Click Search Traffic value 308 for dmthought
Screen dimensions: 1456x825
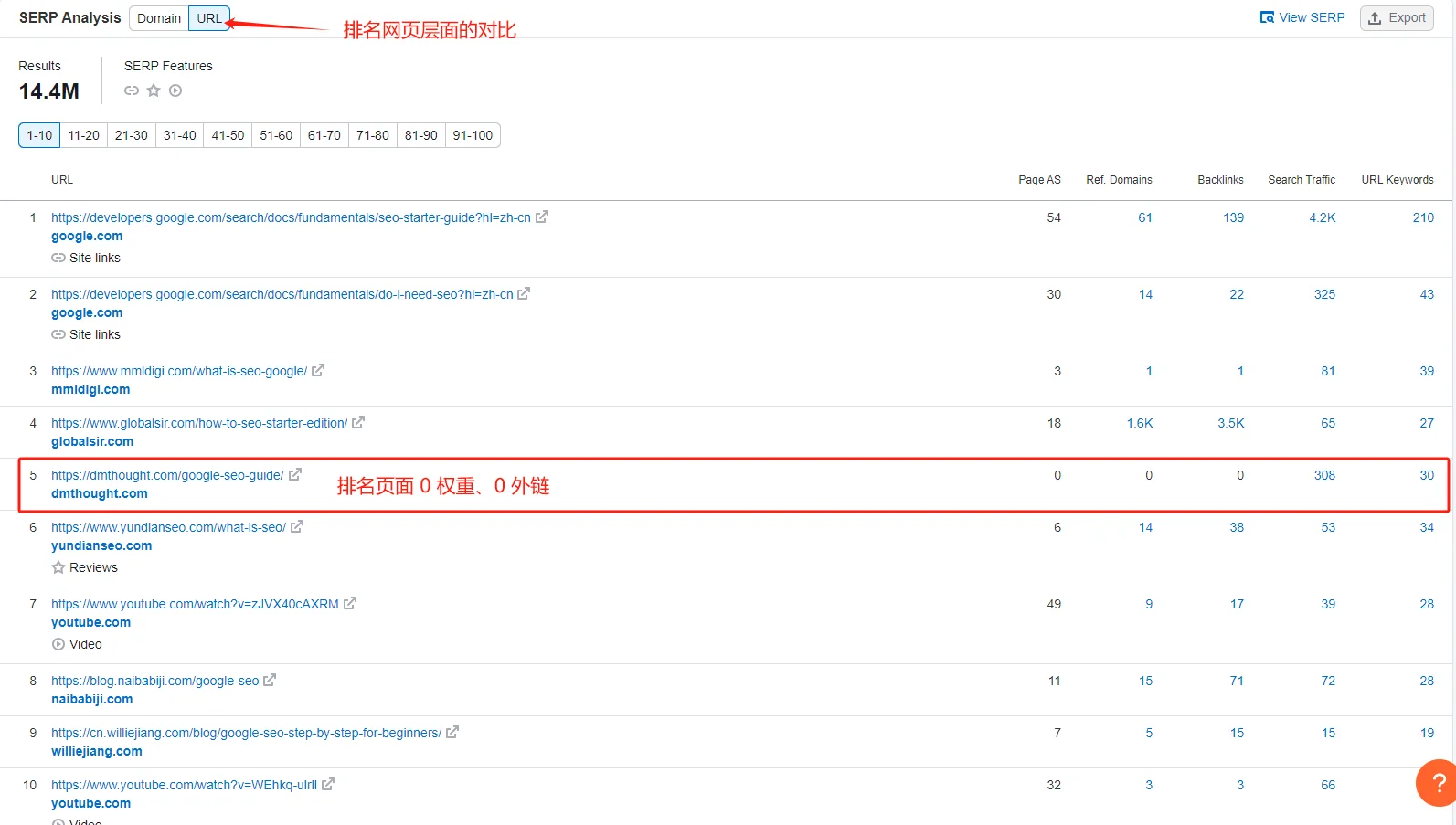[x=1324, y=475]
